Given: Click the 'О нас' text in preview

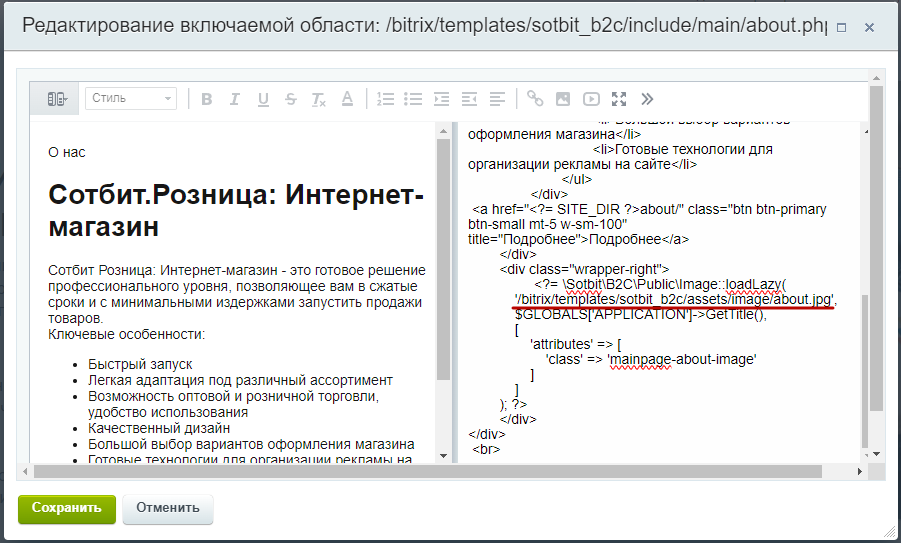Looking at the screenshot, I should pos(67,152).
